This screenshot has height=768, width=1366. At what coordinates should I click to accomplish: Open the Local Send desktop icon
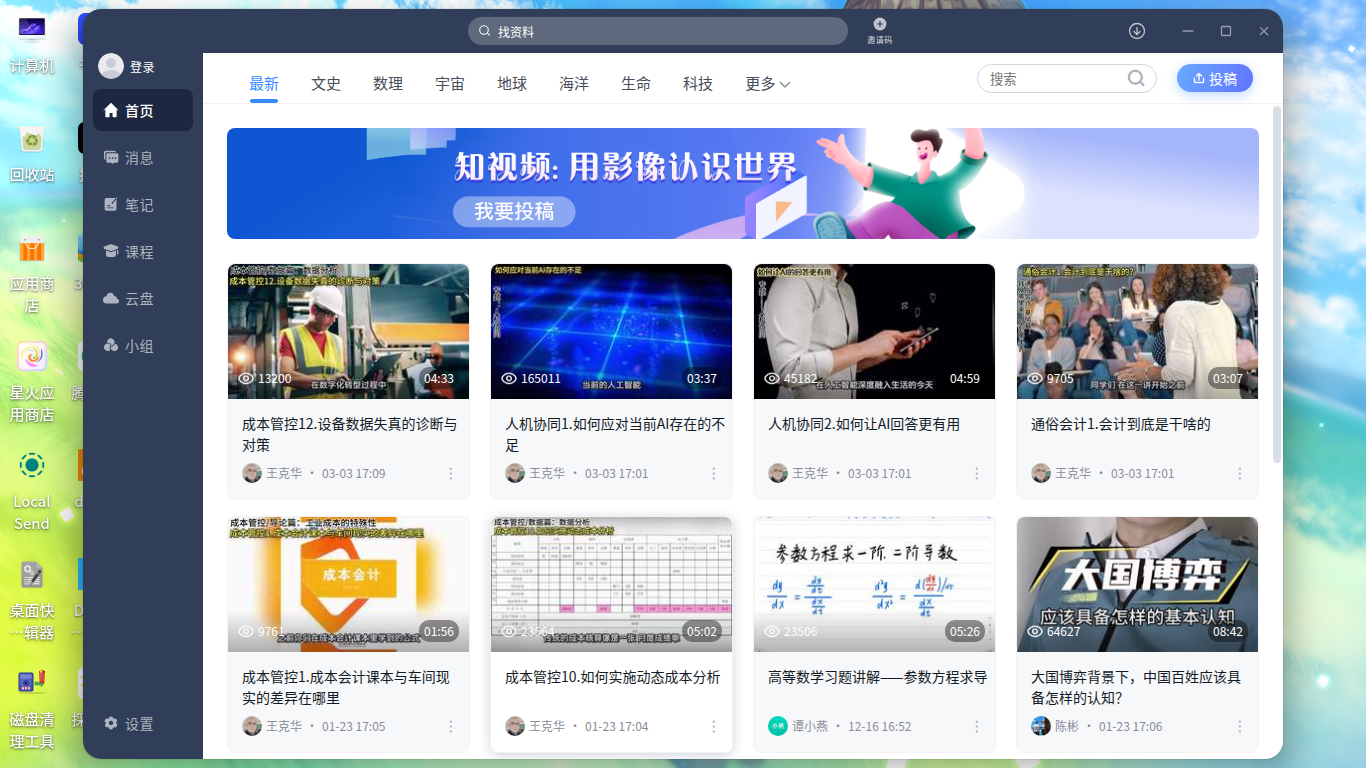(32, 490)
